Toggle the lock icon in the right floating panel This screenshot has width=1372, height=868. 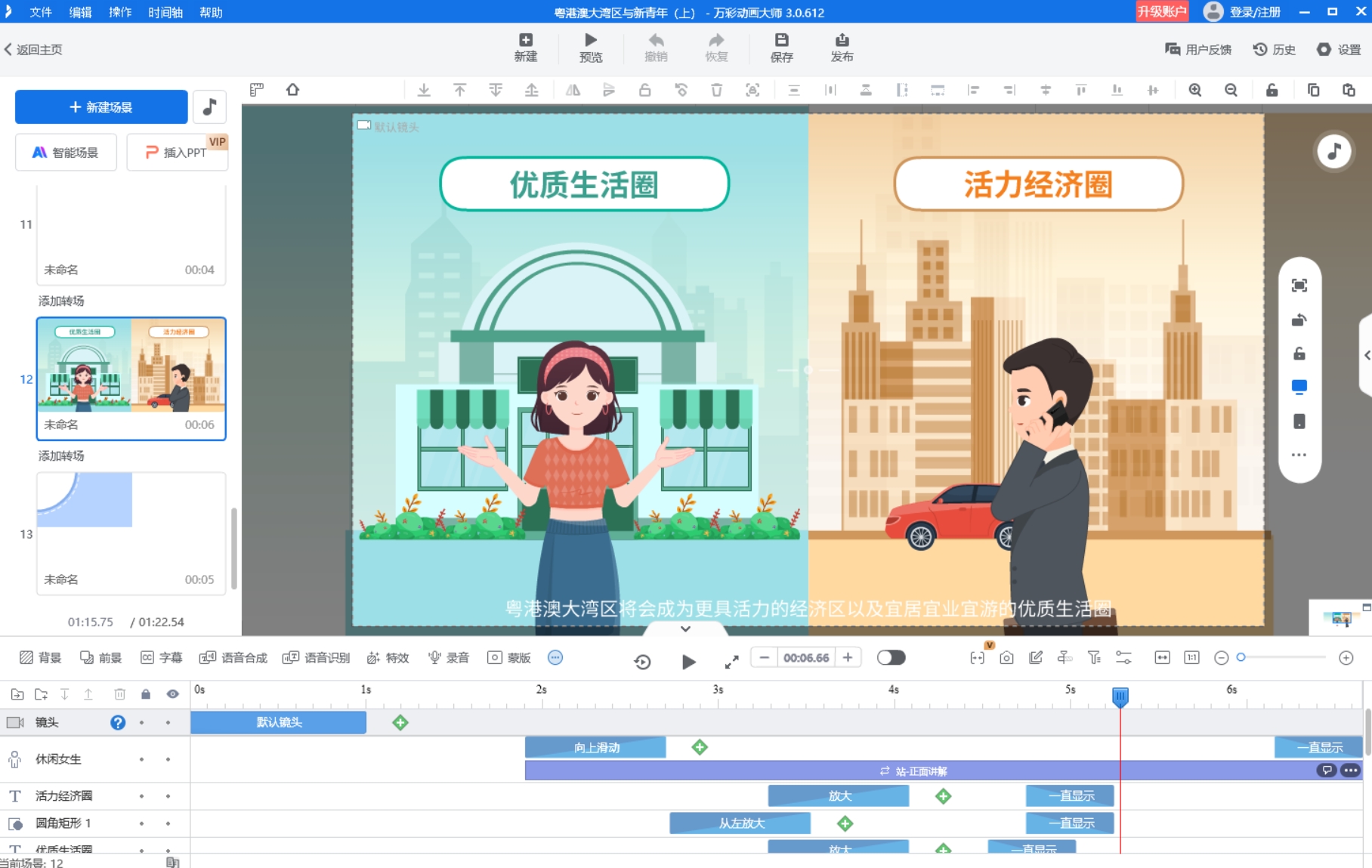coord(1299,353)
